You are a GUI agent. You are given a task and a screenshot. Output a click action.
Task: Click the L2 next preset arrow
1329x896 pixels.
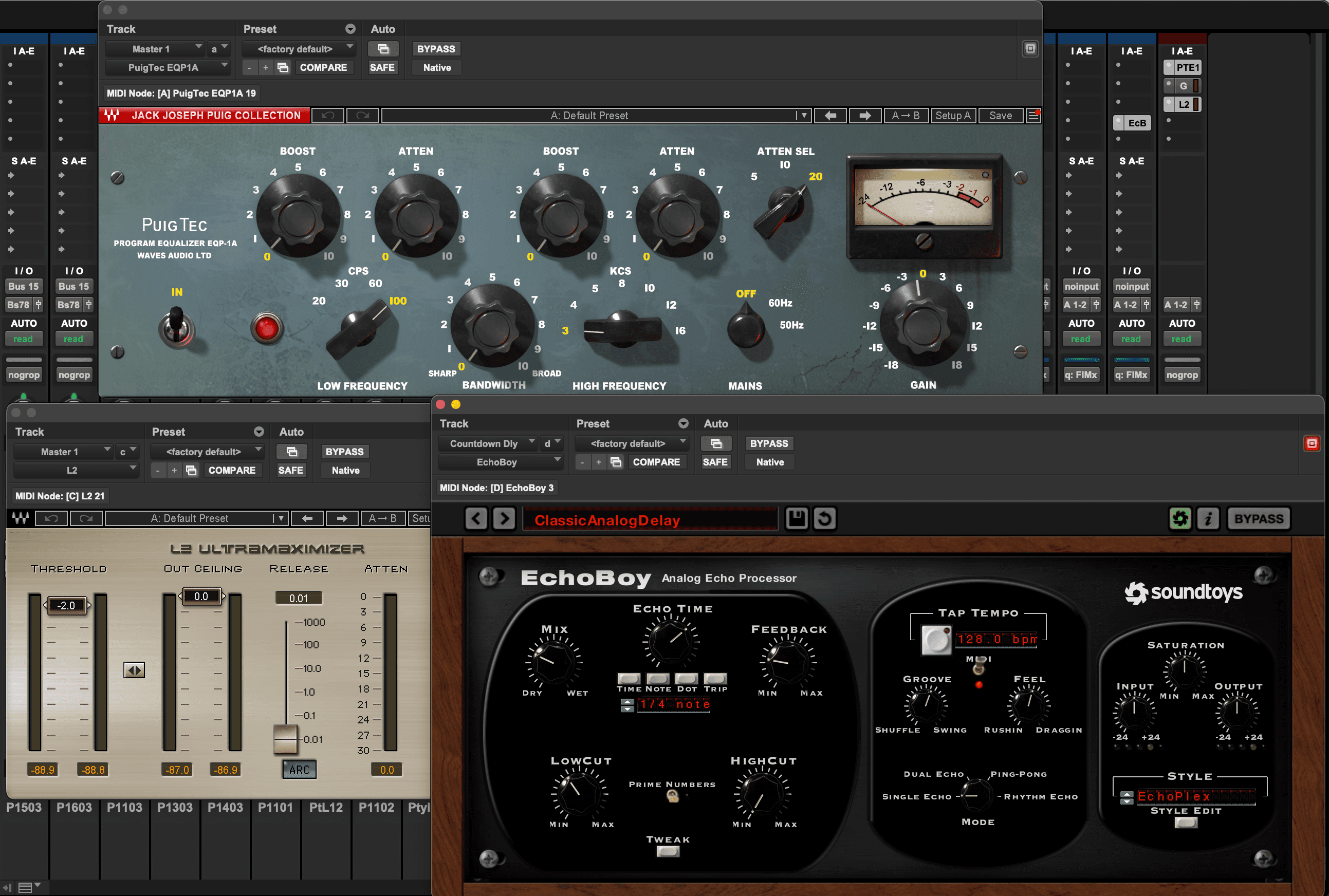click(342, 518)
